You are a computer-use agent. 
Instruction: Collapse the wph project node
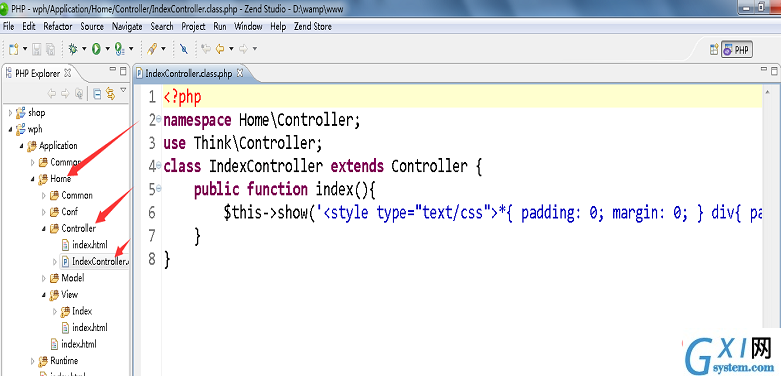click(x=10, y=129)
